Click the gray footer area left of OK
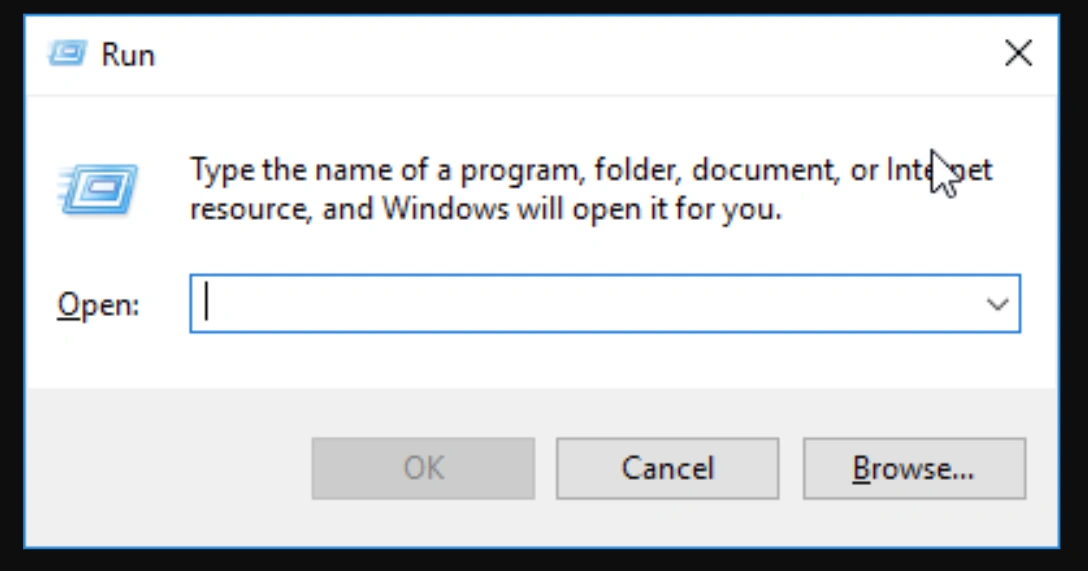 pyautogui.click(x=167, y=468)
